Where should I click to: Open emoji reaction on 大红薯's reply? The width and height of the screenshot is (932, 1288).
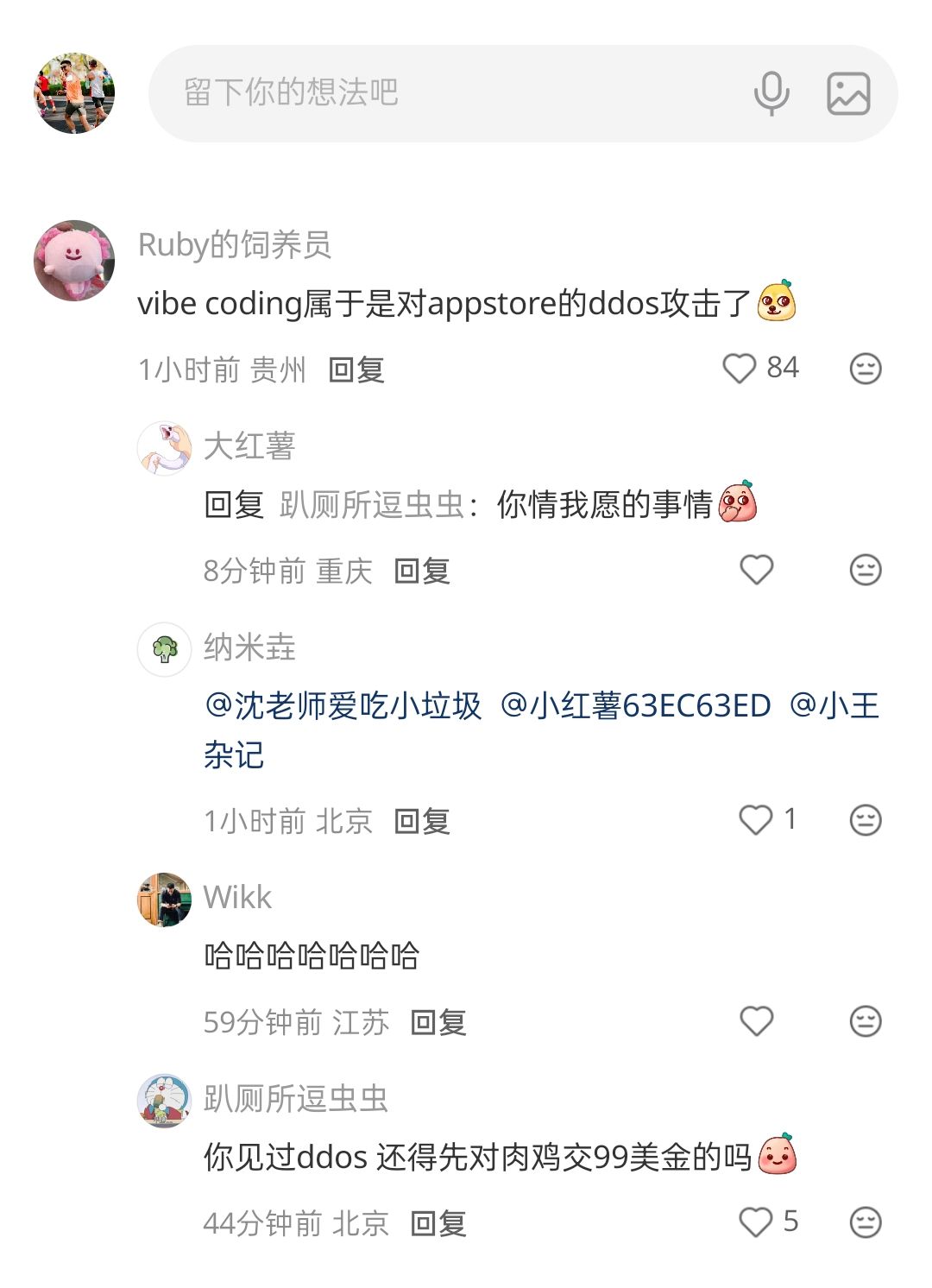[x=866, y=570]
